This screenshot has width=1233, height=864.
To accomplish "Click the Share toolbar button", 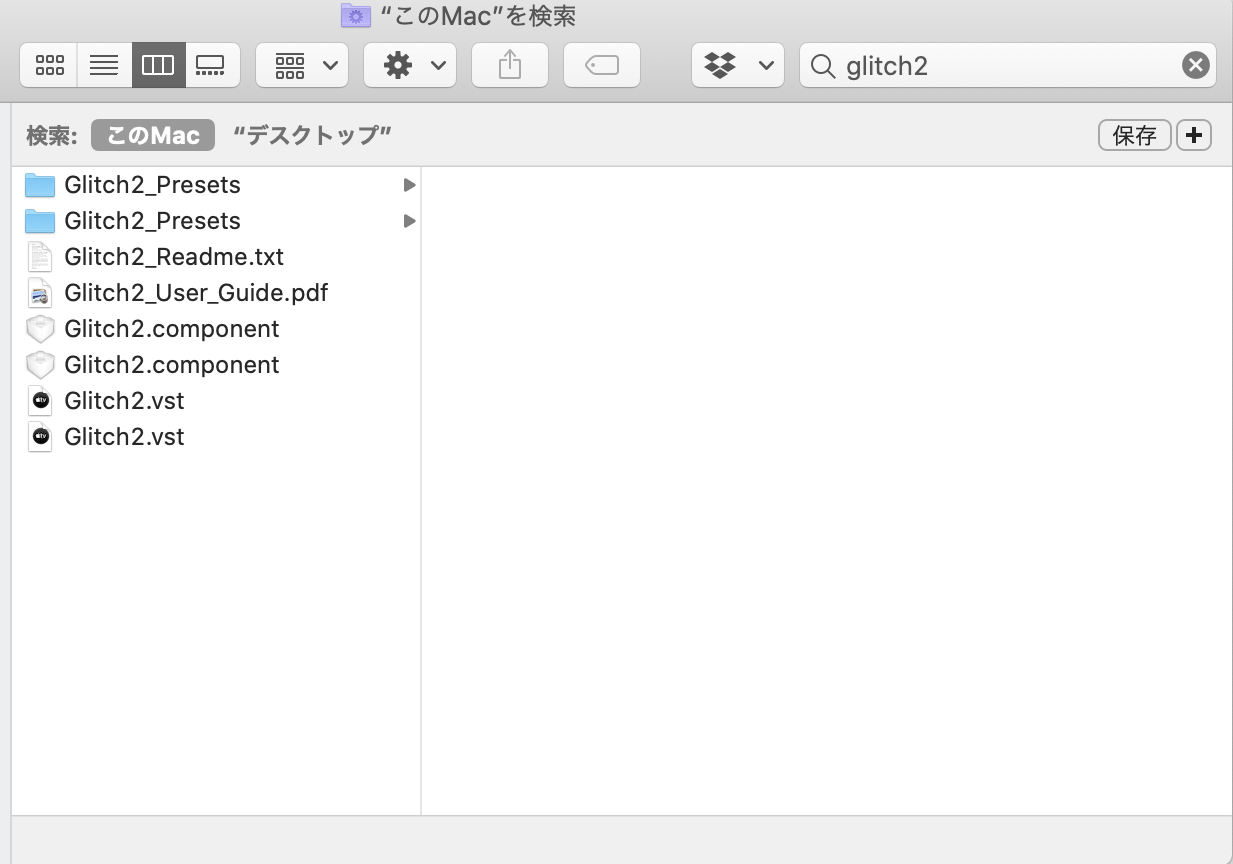I will coord(510,66).
